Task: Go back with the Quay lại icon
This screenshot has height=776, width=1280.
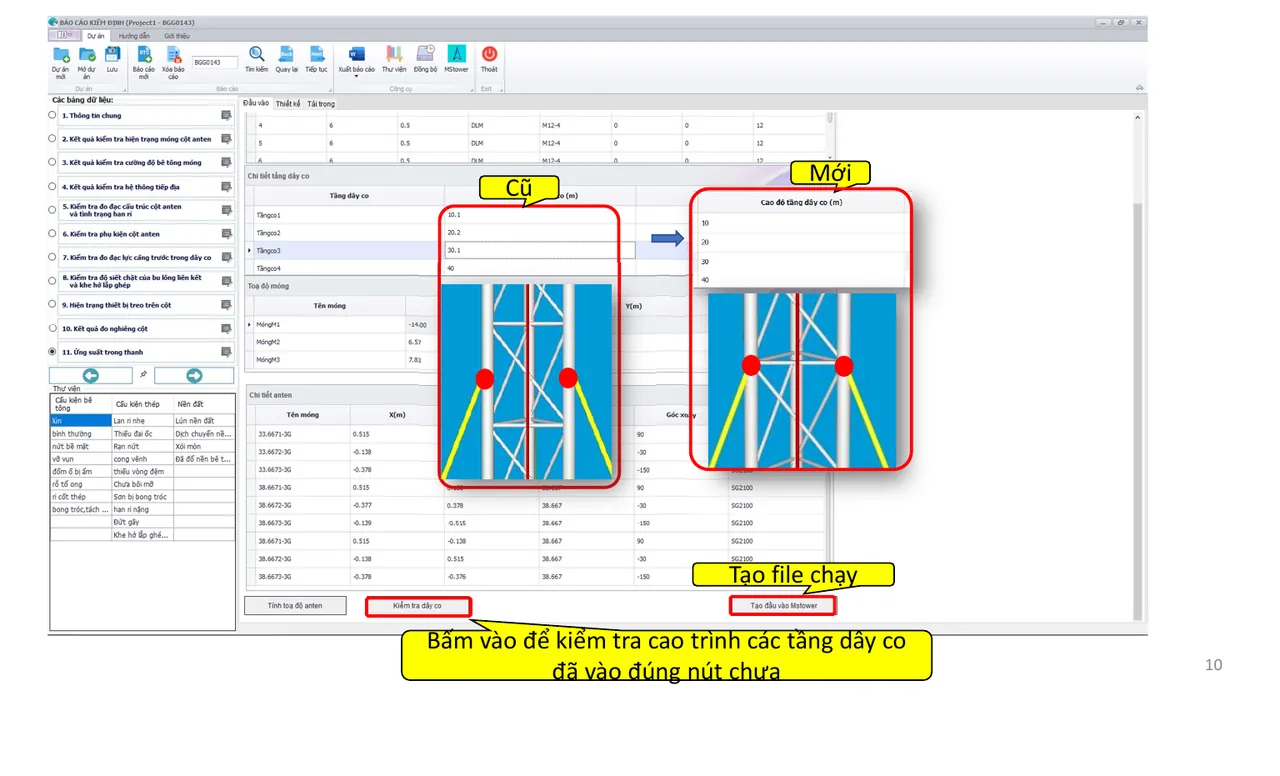Action: (286, 55)
